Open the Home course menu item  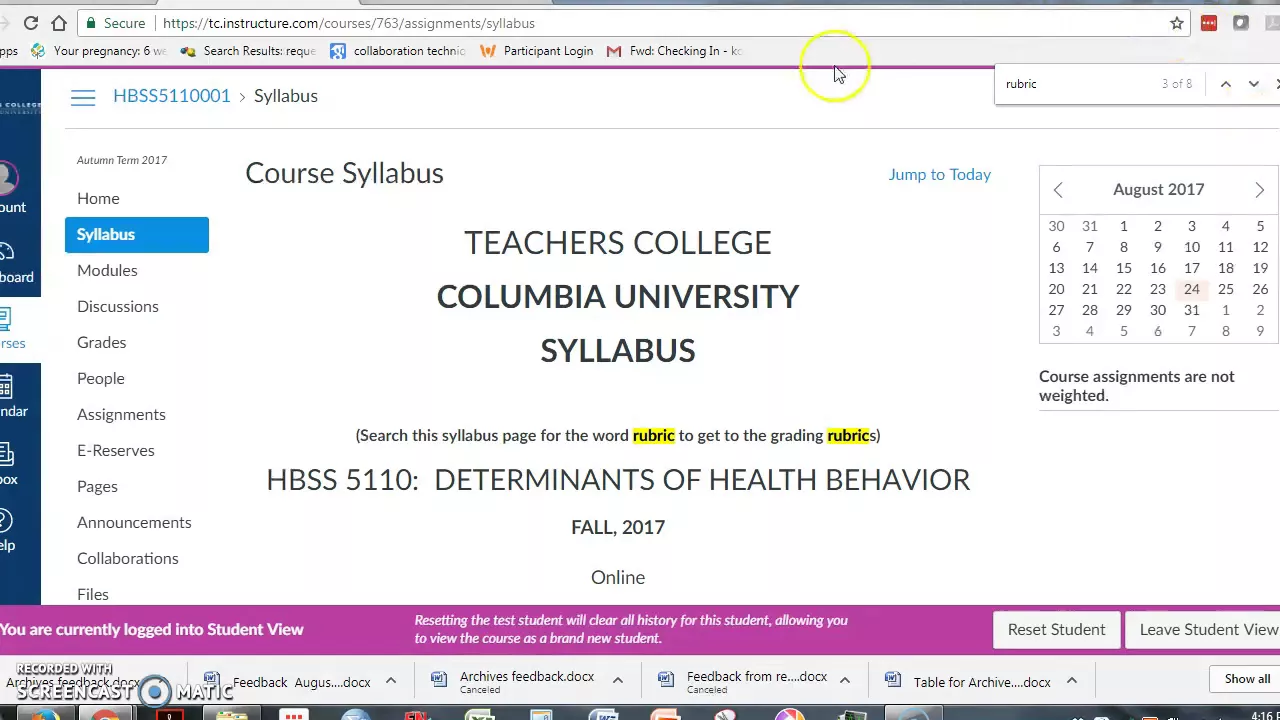98,198
